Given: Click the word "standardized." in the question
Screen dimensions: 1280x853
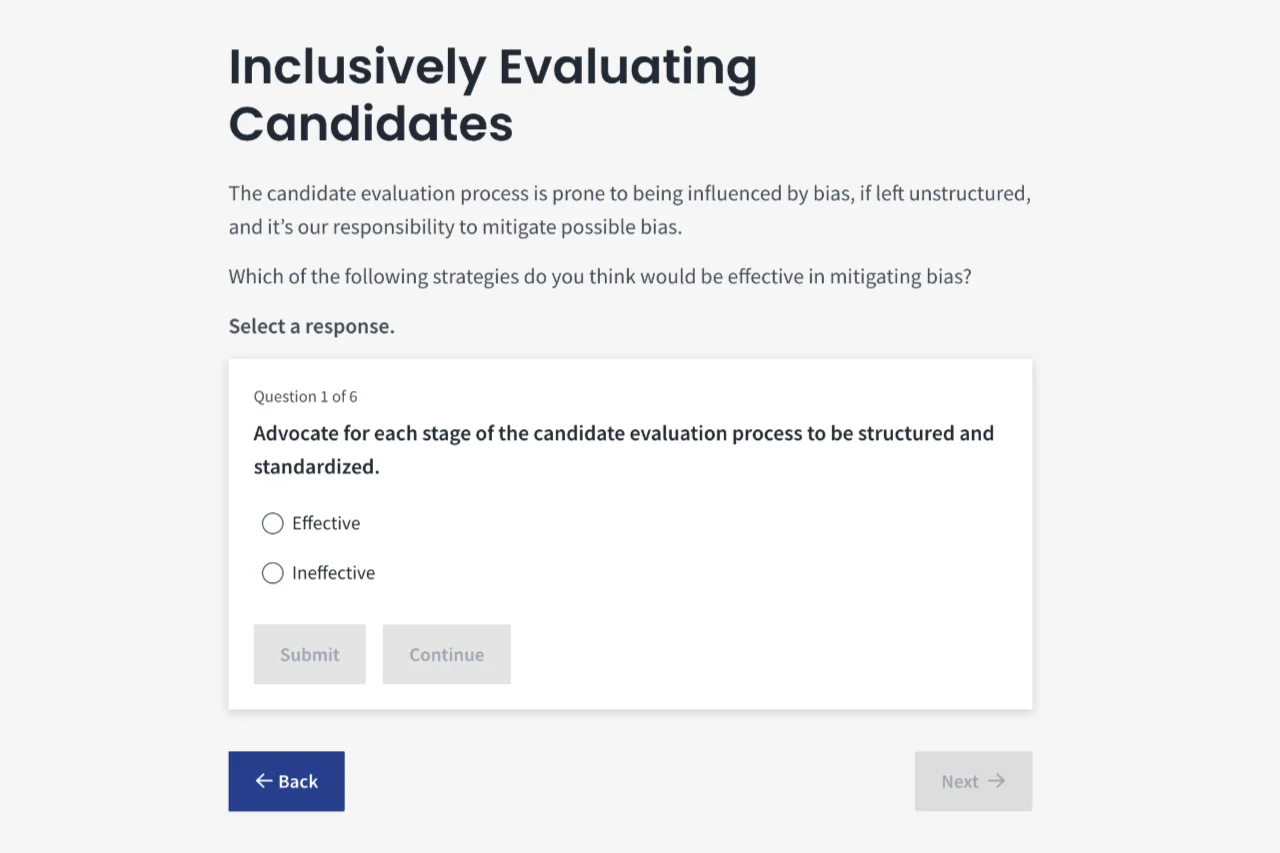Looking at the screenshot, I should (x=316, y=467).
